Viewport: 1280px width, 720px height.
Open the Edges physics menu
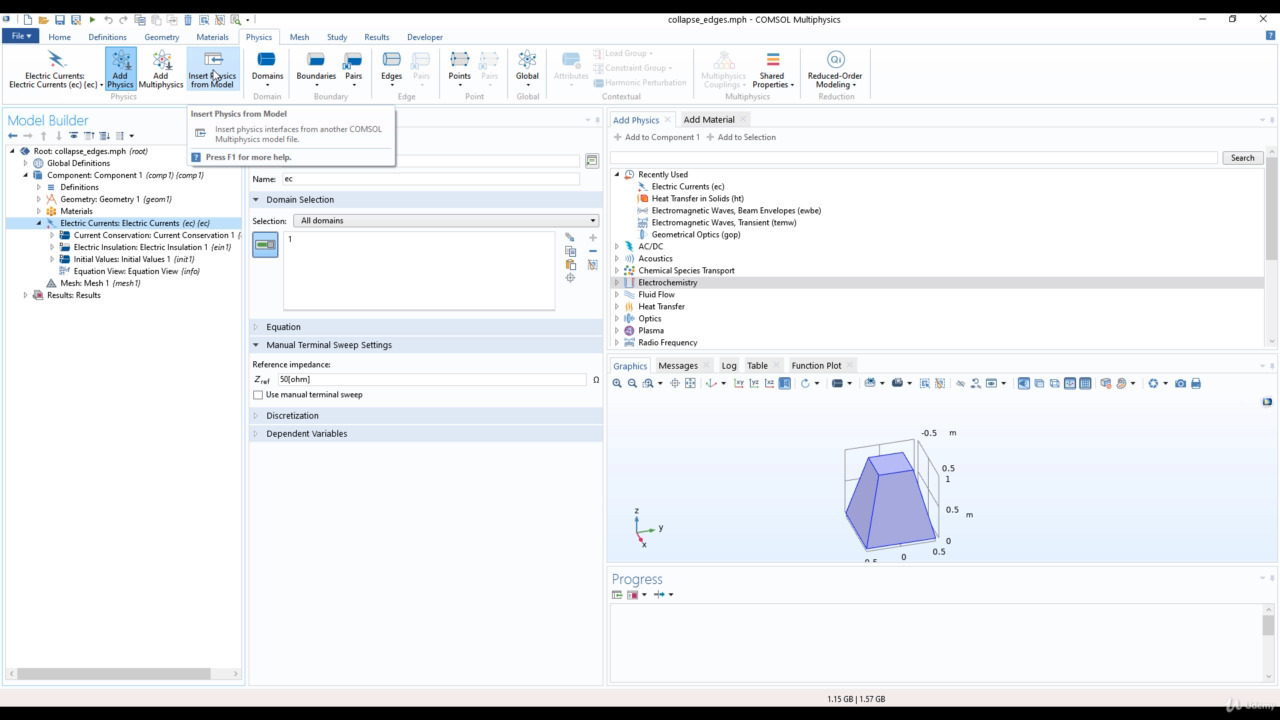pos(391,69)
